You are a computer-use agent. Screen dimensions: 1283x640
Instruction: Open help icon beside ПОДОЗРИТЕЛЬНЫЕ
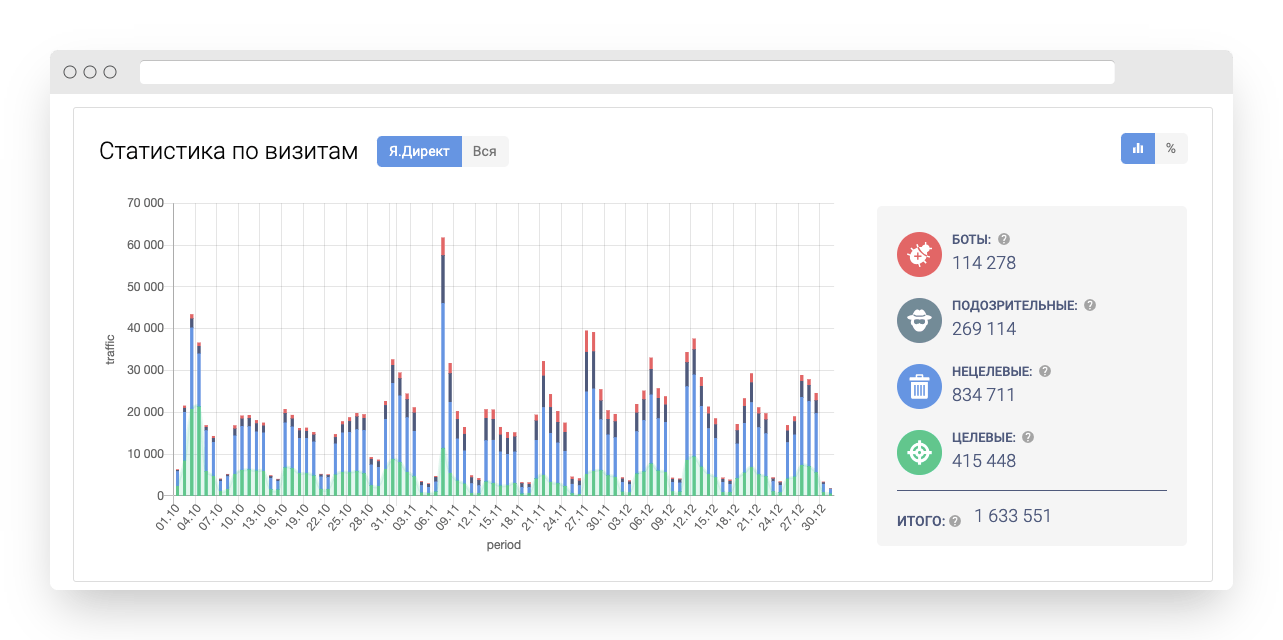1090,306
